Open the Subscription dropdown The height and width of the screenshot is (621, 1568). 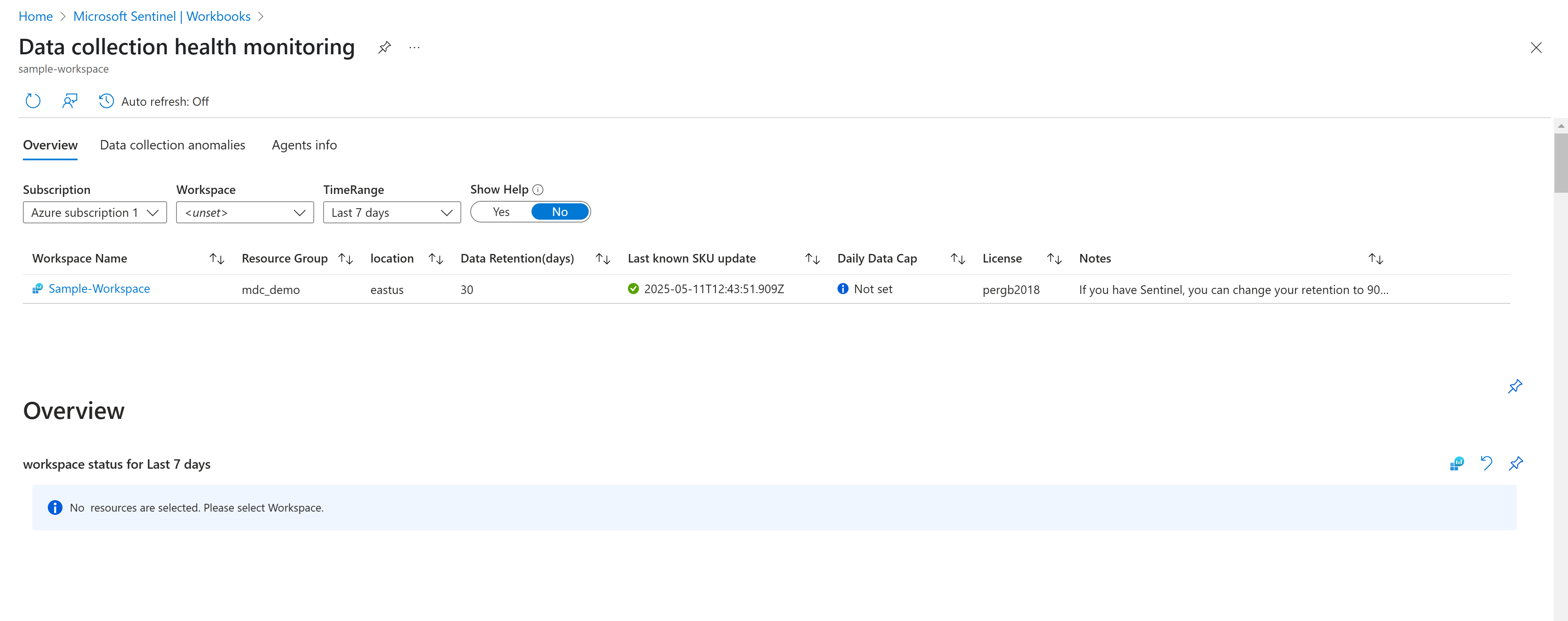pyautogui.click(x=95, y=212)
